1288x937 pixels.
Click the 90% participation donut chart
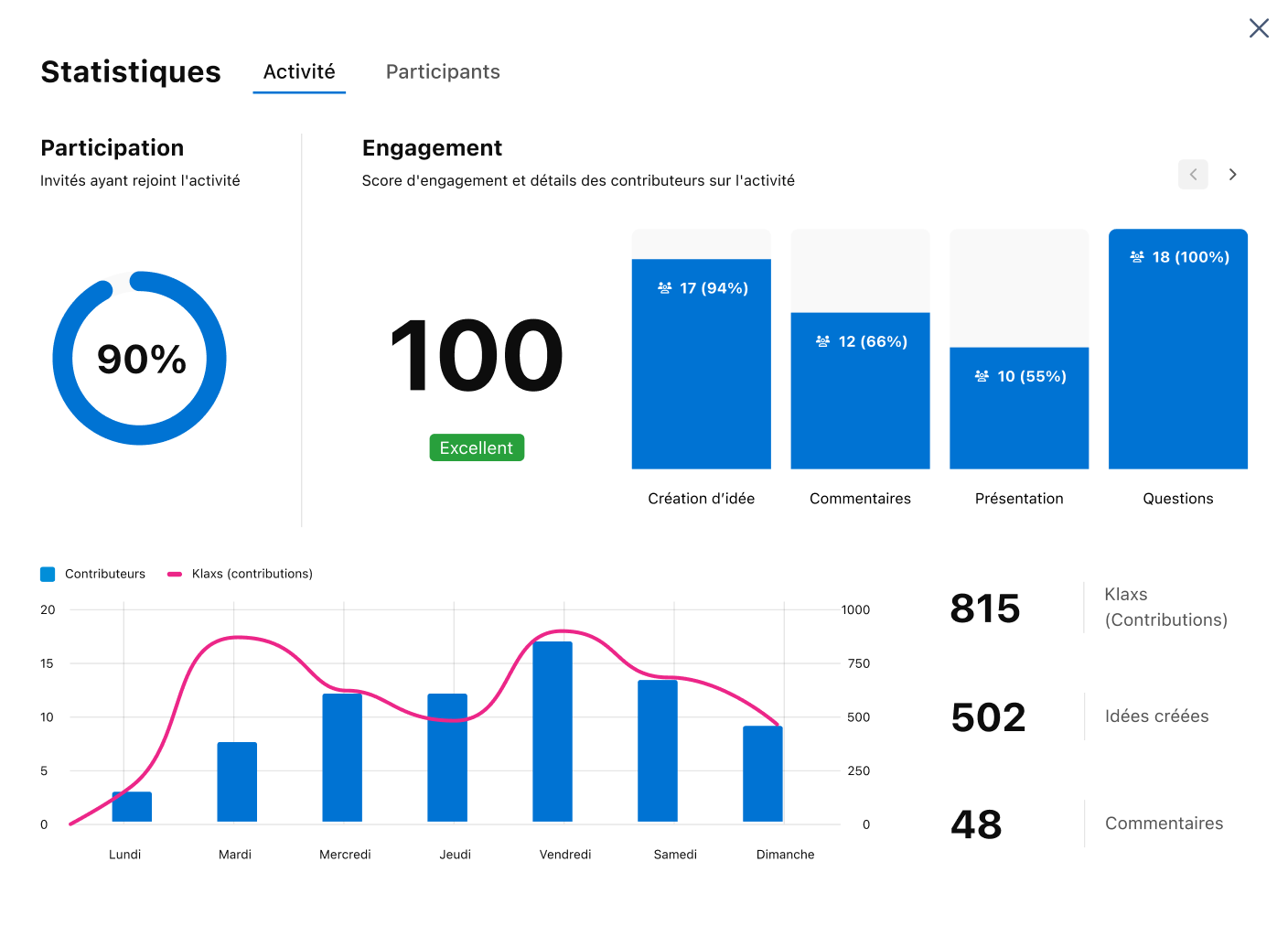pos(140,358)
